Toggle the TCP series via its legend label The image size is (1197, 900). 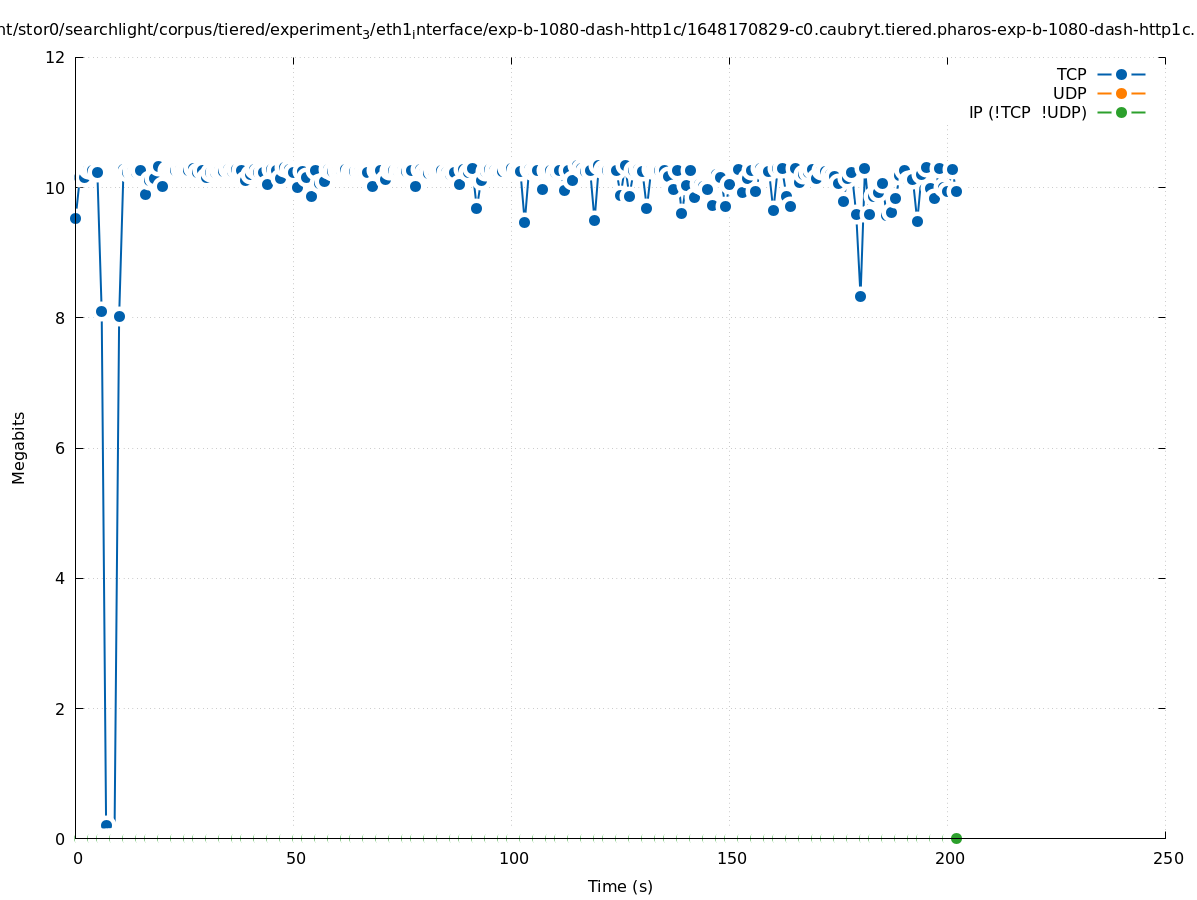1071,74
